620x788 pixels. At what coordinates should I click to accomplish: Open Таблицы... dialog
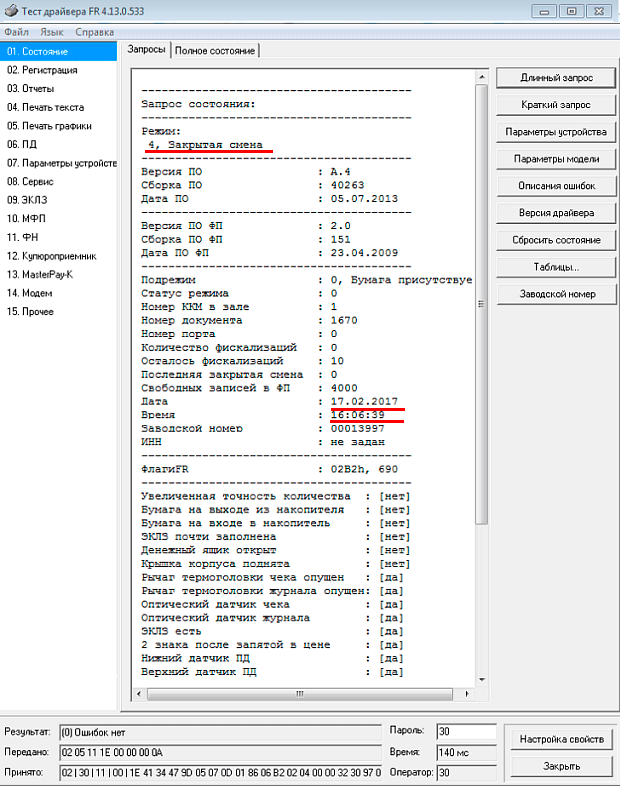point(555,267)
